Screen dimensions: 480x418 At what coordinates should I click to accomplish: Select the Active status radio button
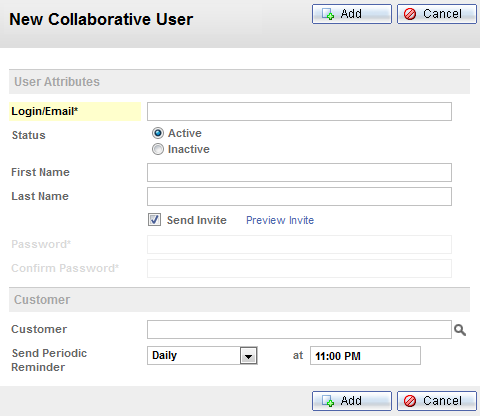[158, 133]
